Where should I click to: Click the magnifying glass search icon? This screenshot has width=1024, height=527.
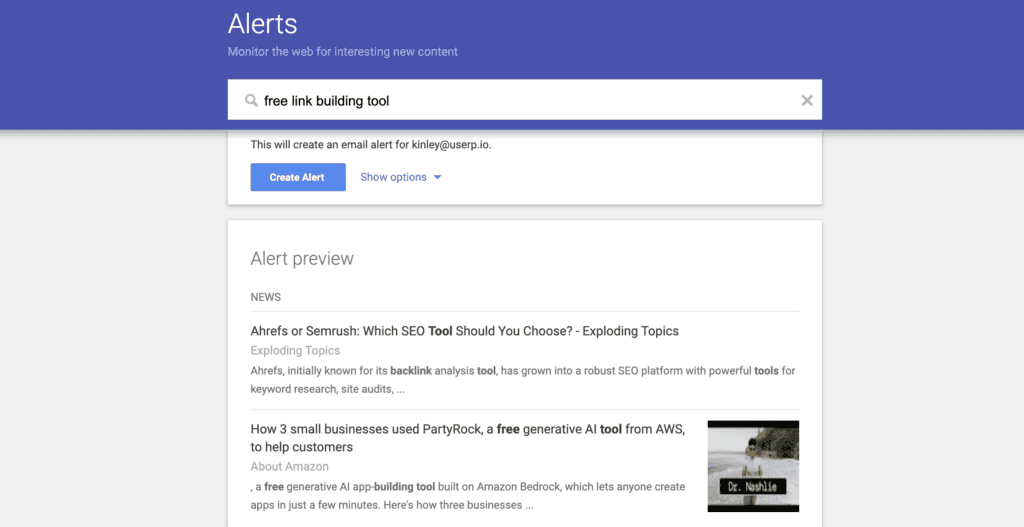tap(251, 101)
